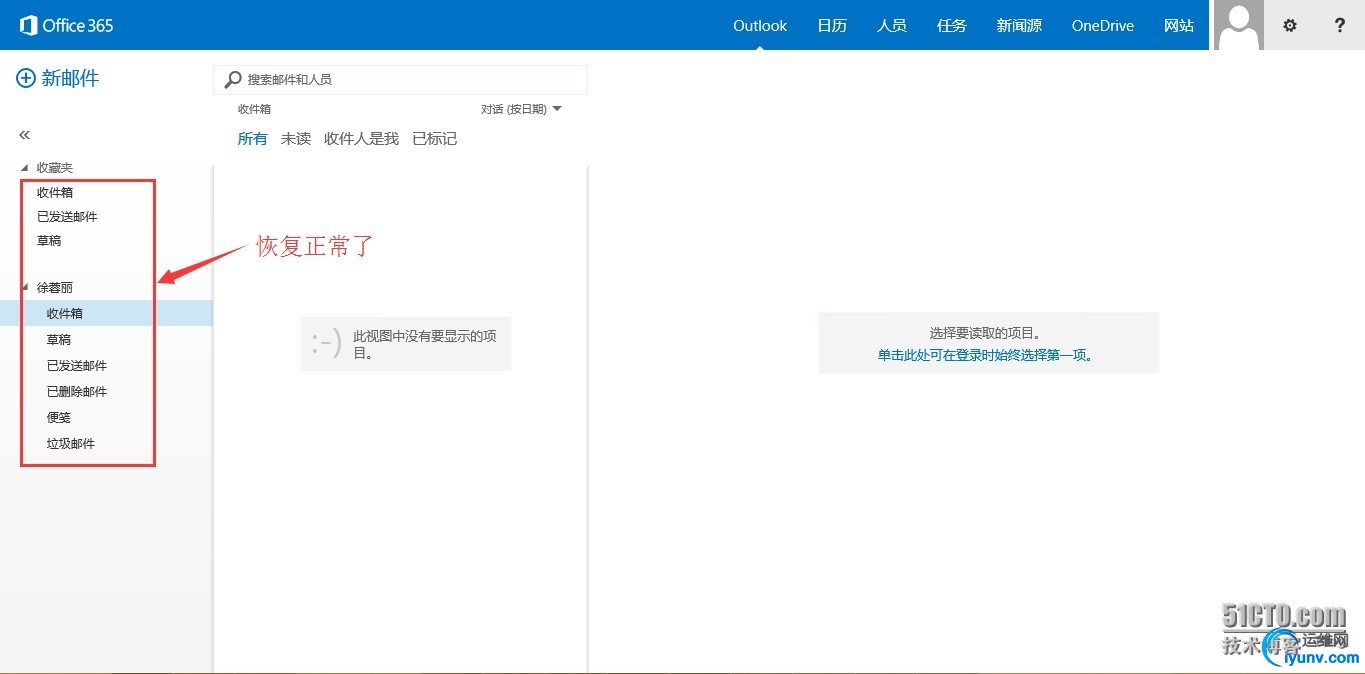This screenshot has height=674, width=1365.
Task: Collapse the folder pane with the double chevron
Action: (x=25, y=135)
